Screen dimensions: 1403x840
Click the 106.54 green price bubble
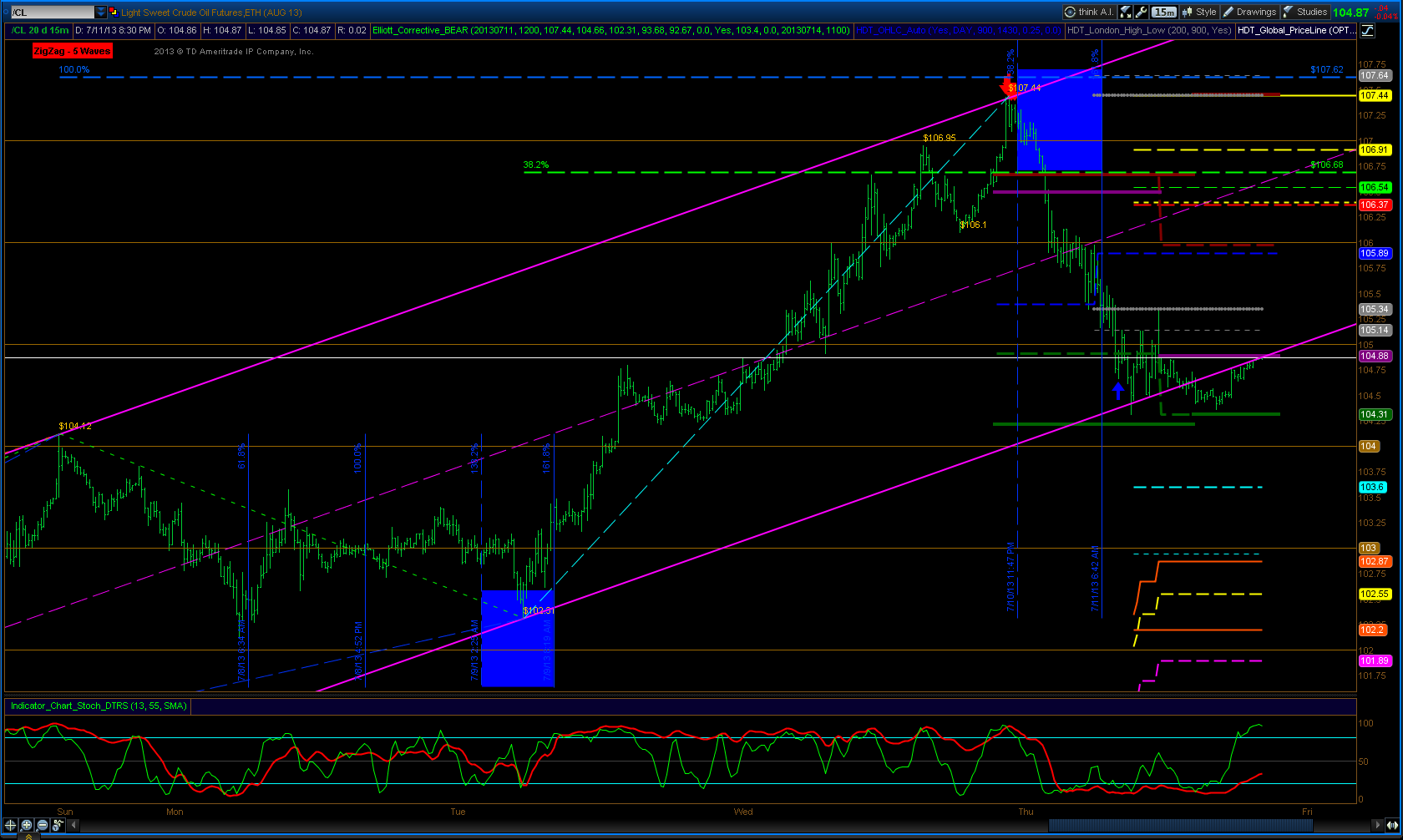1374,187
